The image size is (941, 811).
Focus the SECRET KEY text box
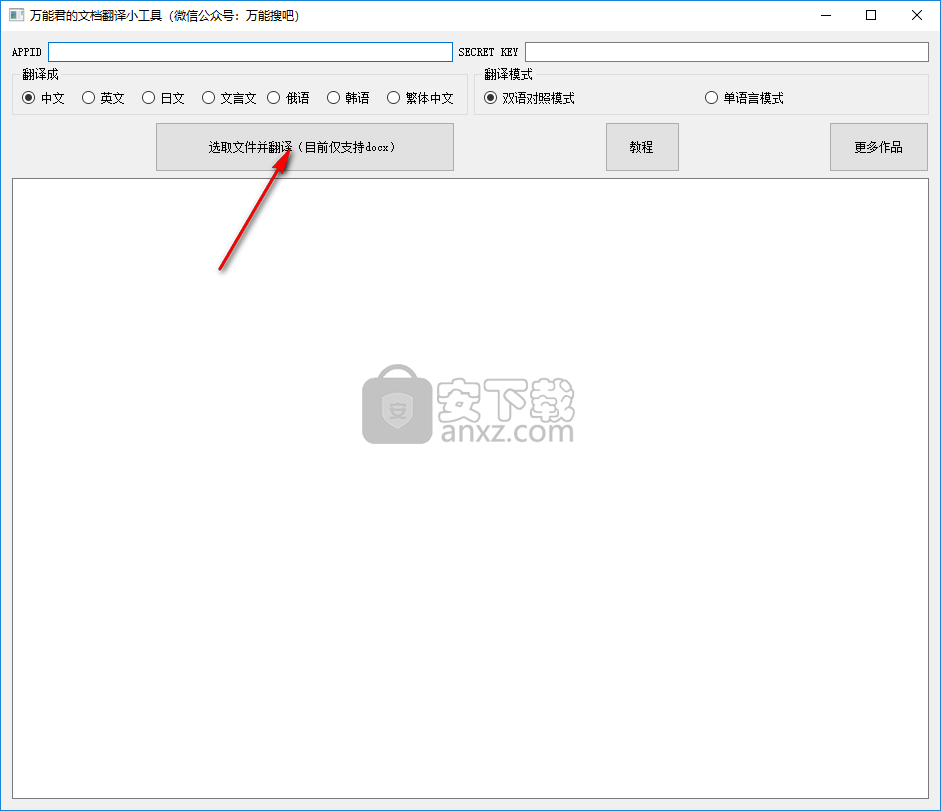727,52
